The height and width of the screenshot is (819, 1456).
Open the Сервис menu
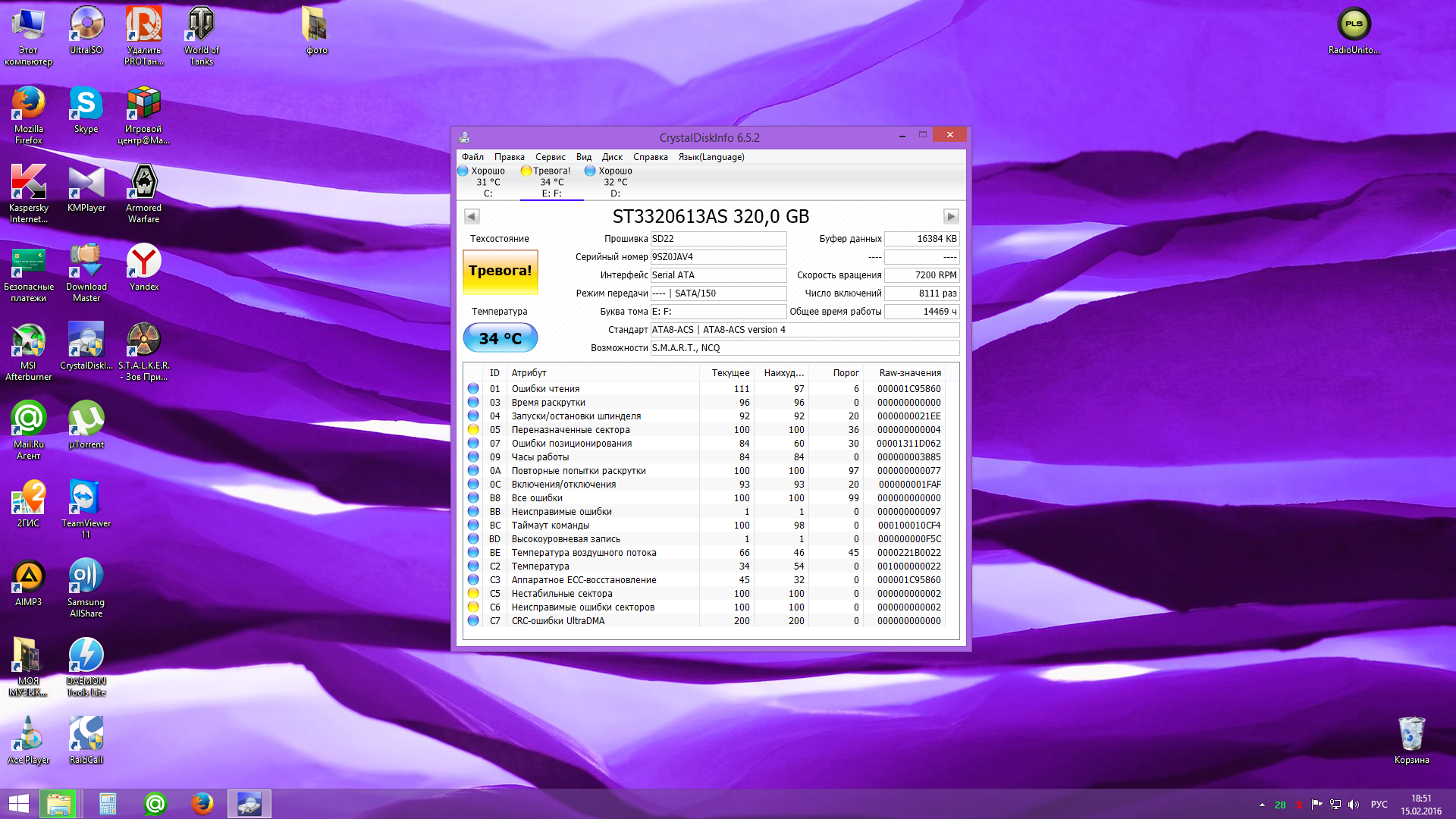point(550,157)
